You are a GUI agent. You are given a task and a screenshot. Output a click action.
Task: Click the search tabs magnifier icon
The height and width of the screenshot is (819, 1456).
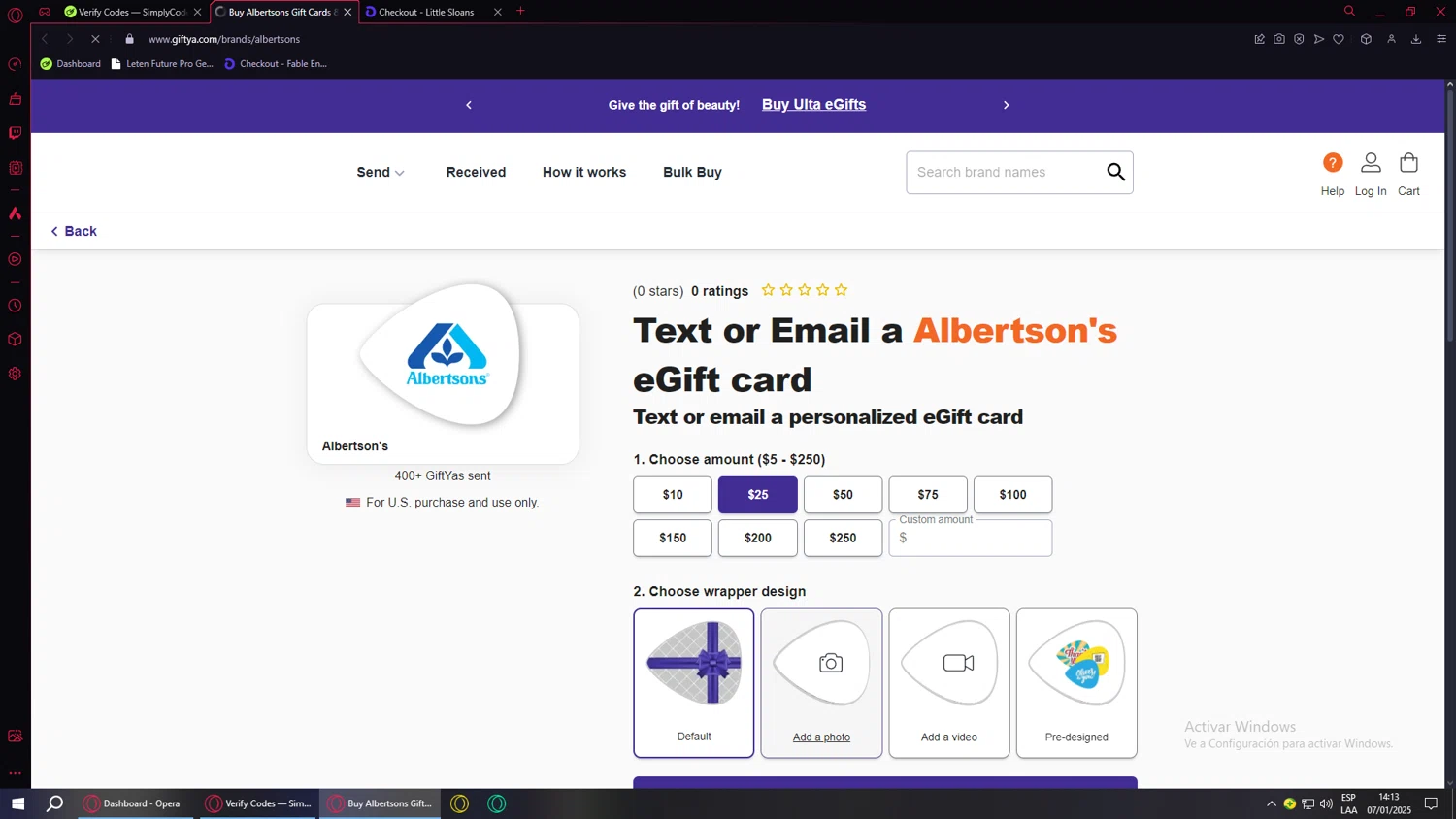(1349, 12)
